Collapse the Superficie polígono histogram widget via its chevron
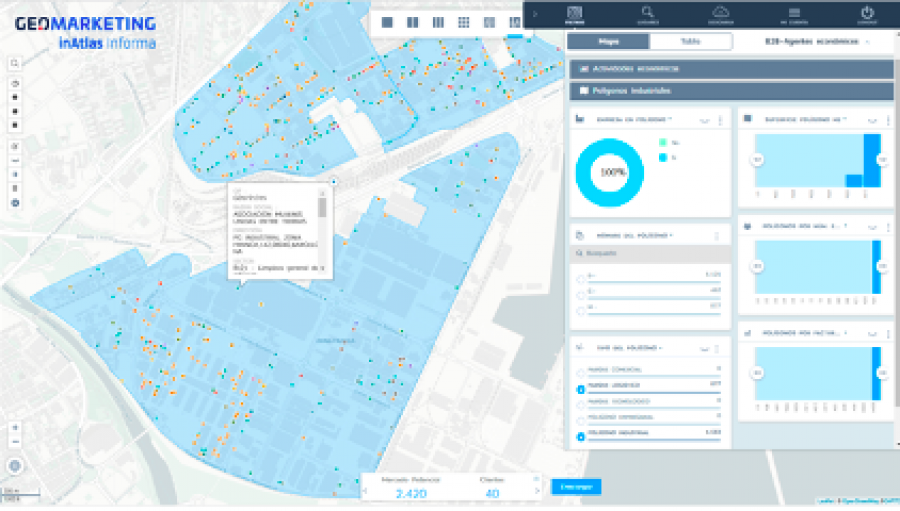The image size is (900, 511). (872, 121)
